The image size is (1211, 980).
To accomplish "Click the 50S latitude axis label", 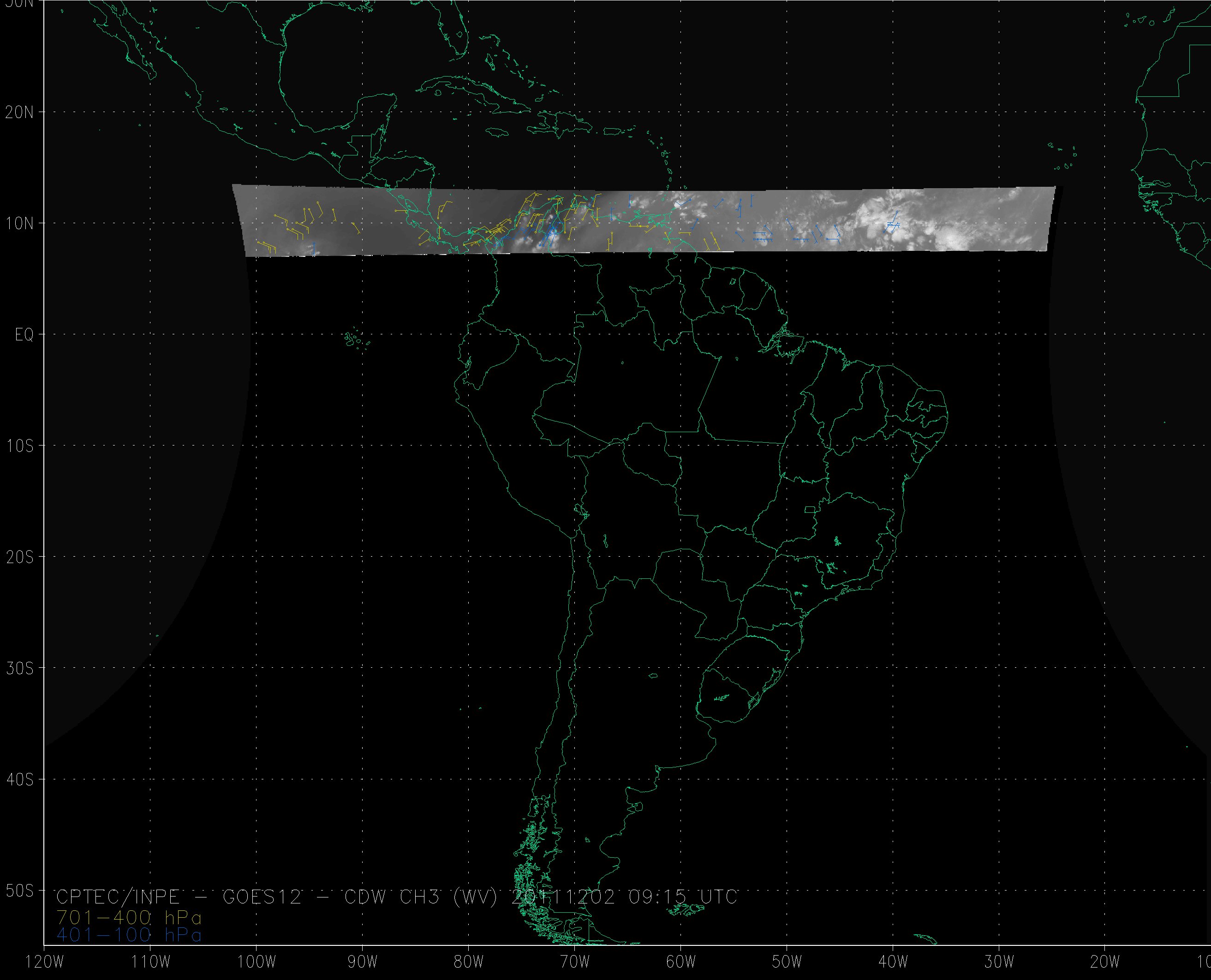I will point(19,891).
